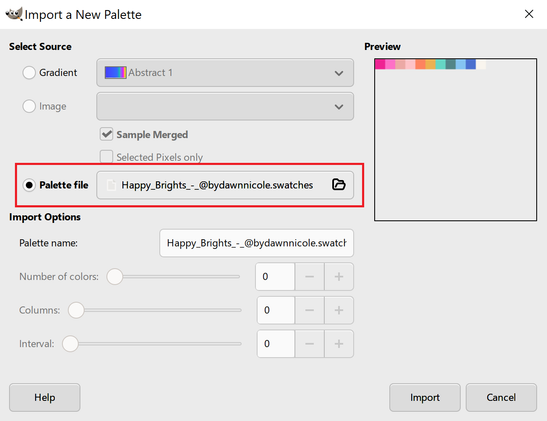This screenshot has width=547, height=421.
Task: Click the file icon before Happy_Brights filename
Action: pos(111,185)
